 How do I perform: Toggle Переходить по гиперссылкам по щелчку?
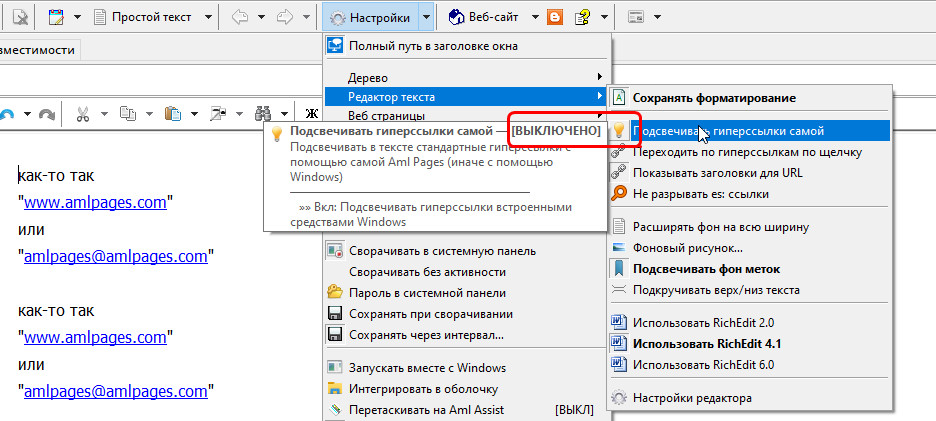(750, 152)
